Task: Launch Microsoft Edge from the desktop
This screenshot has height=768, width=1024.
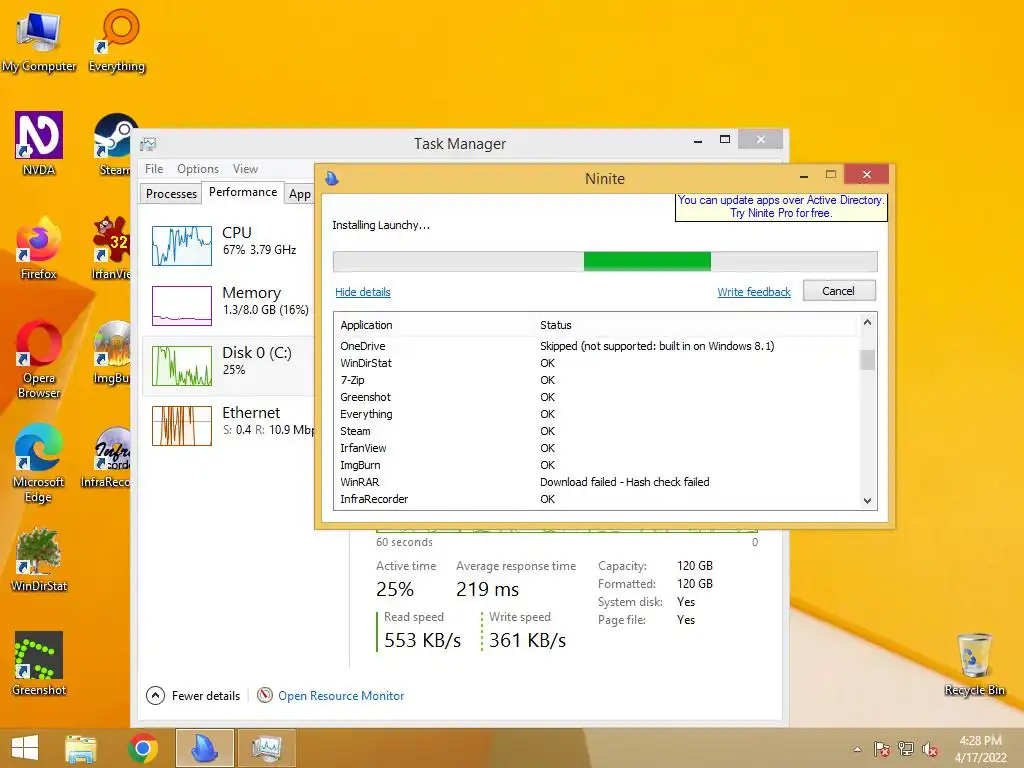Action: click(39, 462)
